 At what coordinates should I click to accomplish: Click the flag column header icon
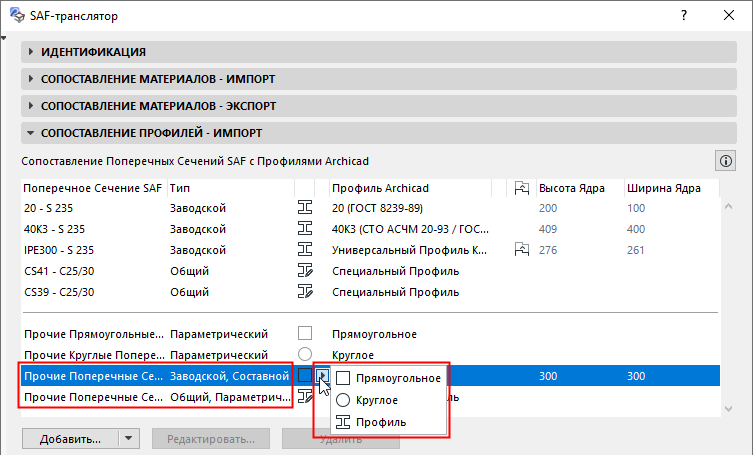click(x=522, y=188)
